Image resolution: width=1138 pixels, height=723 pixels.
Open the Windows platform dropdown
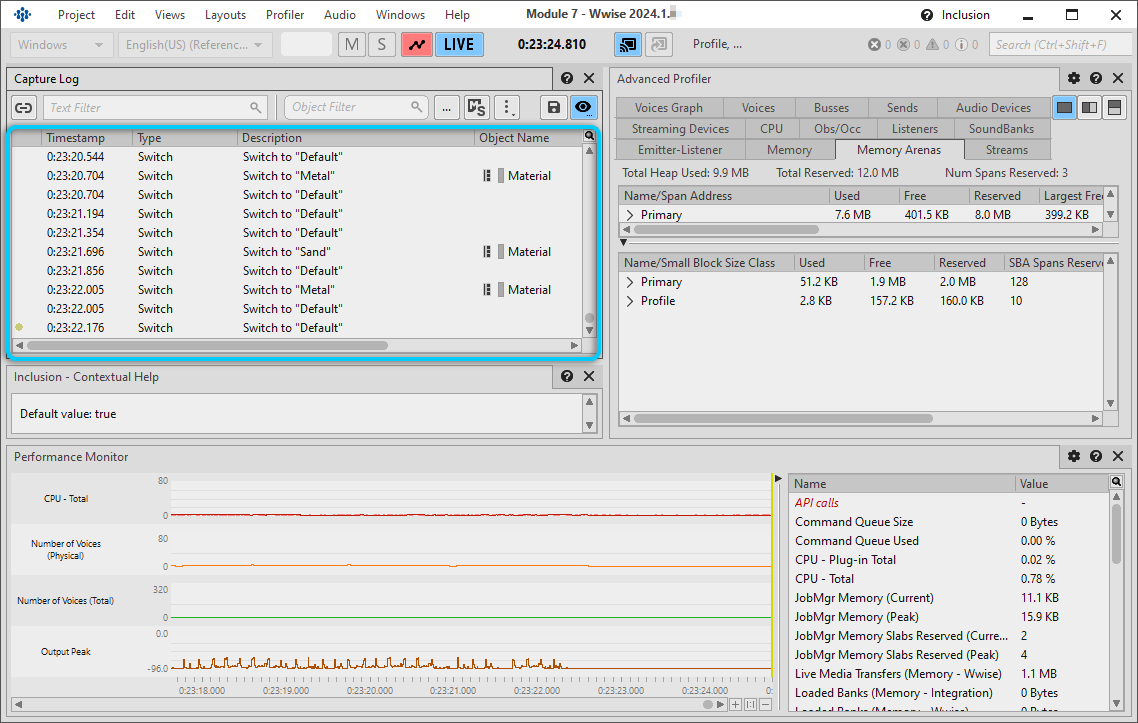point(61,45)
